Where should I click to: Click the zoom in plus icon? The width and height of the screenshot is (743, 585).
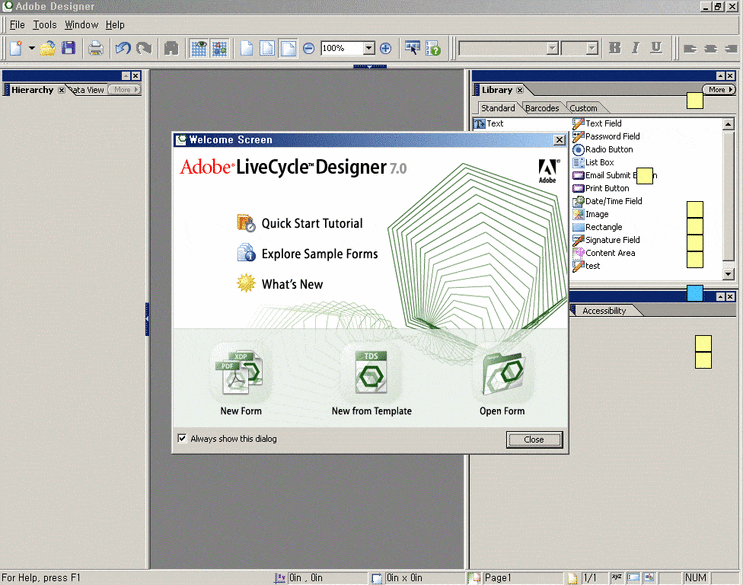click(x=386, y=48)
